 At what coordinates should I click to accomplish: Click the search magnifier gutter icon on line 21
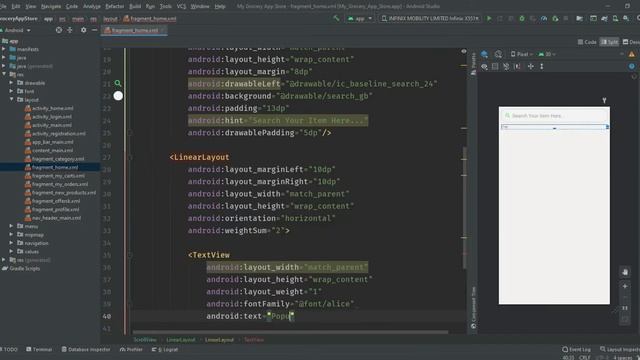point(118,83)
